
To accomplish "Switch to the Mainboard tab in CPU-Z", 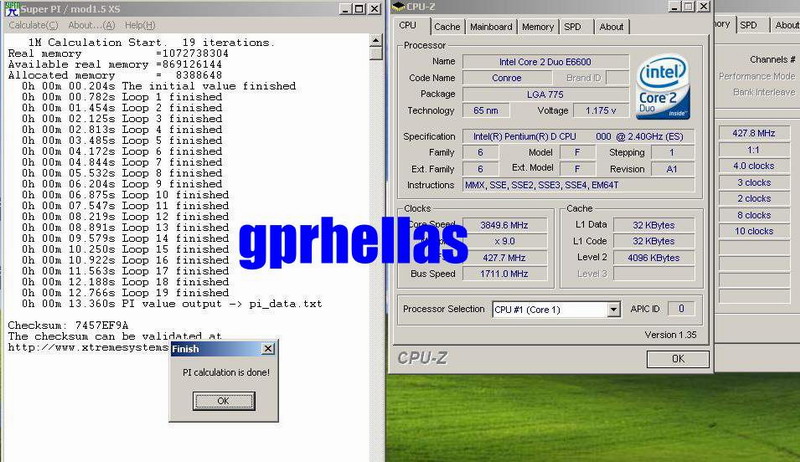I will coord(491,27).
